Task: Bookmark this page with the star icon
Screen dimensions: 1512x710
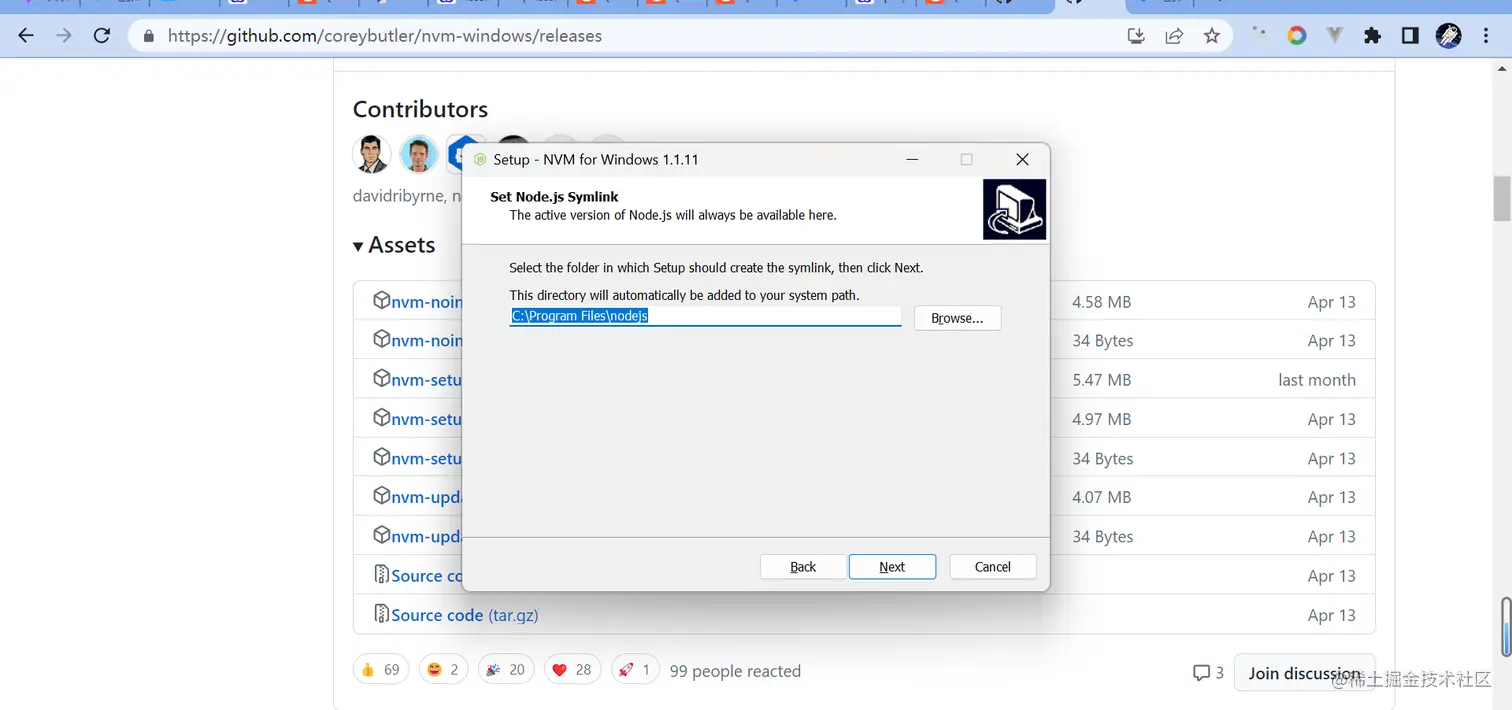Action: tap(1212, 36)
